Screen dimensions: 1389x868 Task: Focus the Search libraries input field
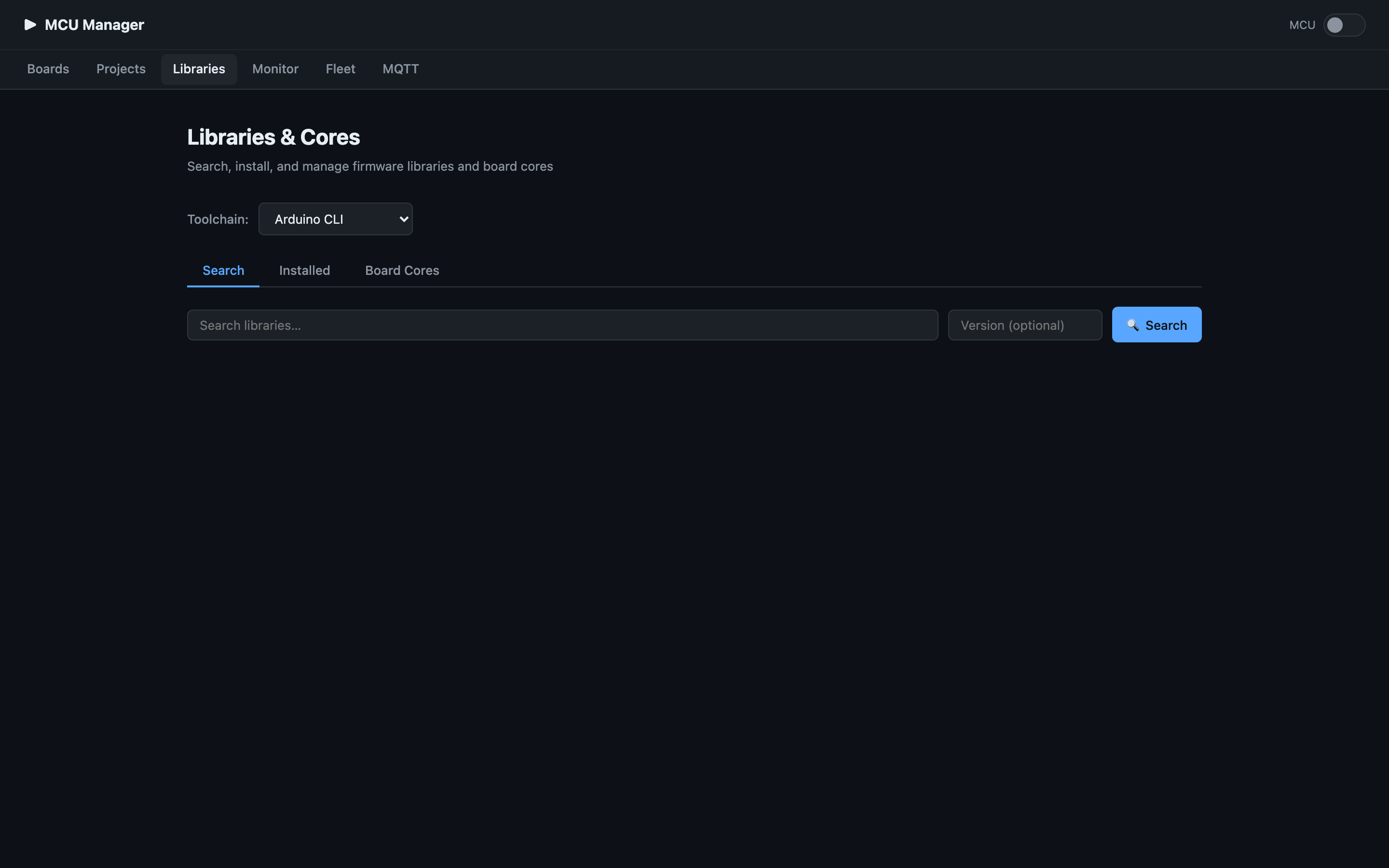point(562,325)
